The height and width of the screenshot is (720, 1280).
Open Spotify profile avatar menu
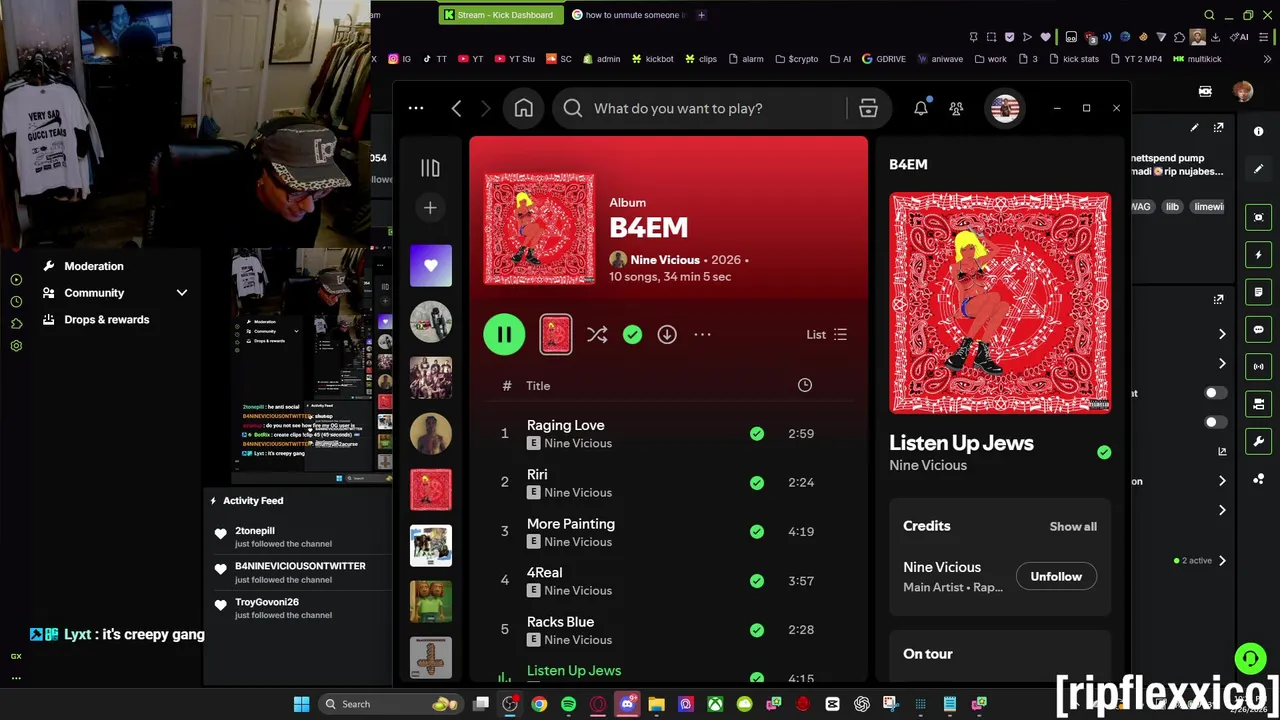click(1005, 108)
